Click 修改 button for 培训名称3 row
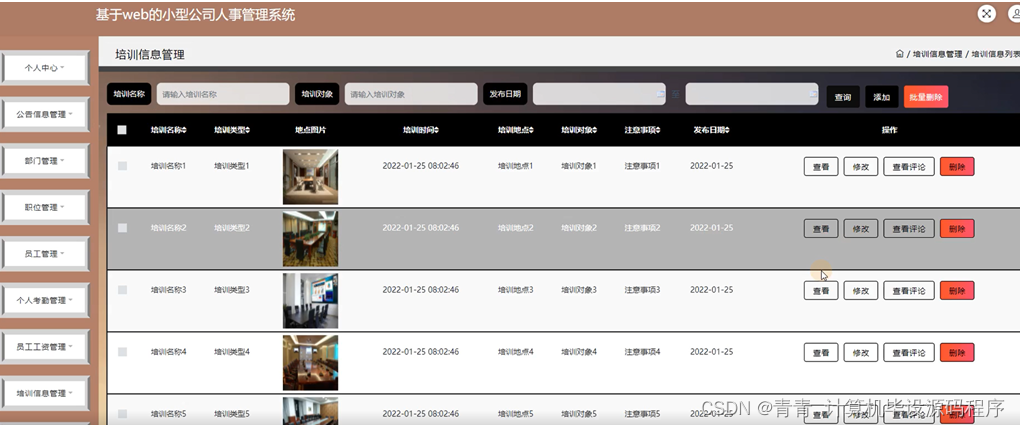This screenshot has height=427, width=1020. [x=861, y=290]
